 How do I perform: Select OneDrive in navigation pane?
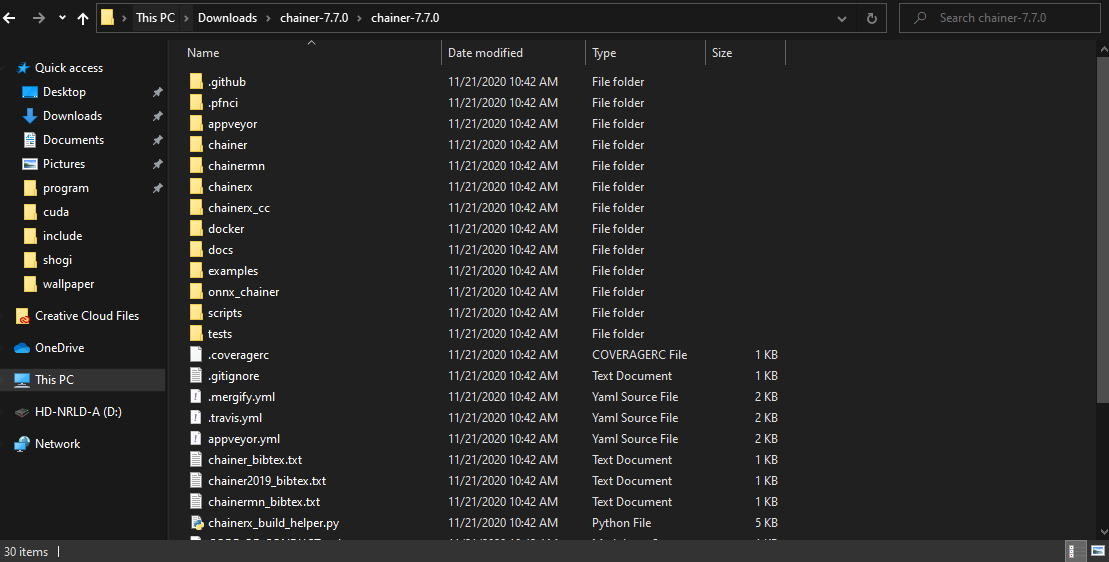pos(59,348)
